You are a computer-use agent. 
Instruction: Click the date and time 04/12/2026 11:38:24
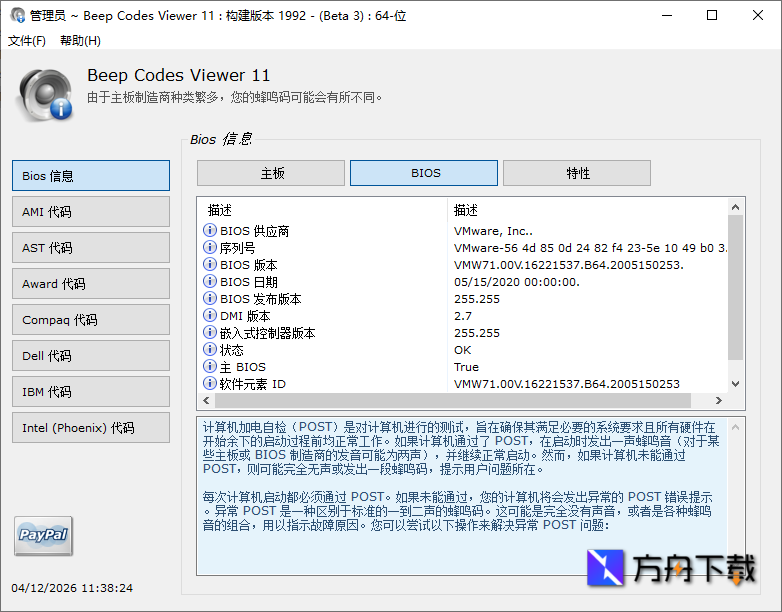72,588
